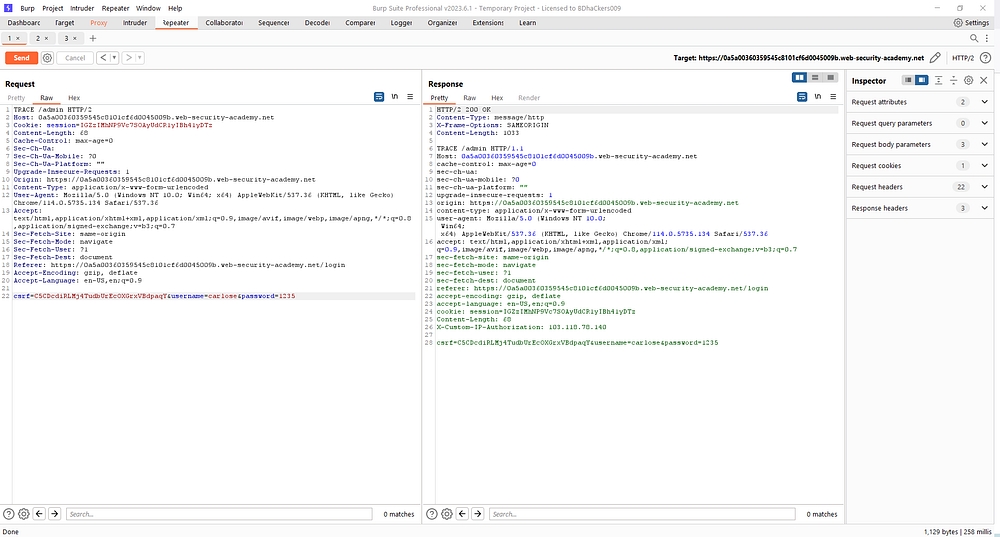The width and height of the screenshot is (1000, 537).
Task: Toggle non-printable characters in Request panel
Action: (x=394, y=97)
